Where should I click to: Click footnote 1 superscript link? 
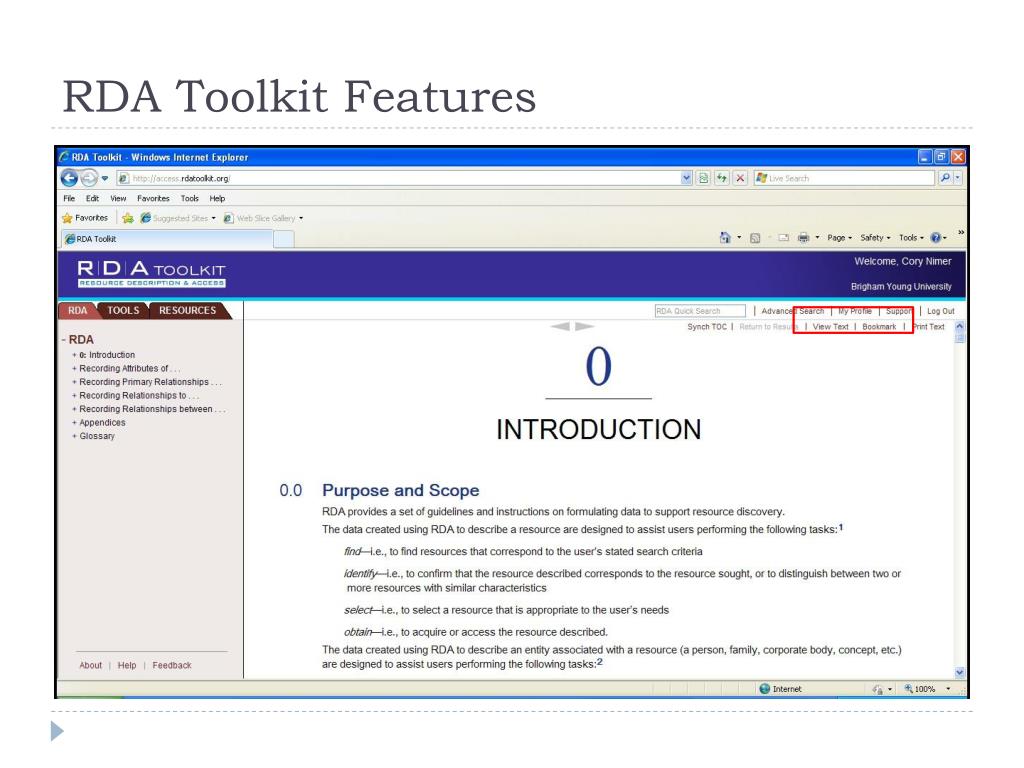tap(841, 527)
